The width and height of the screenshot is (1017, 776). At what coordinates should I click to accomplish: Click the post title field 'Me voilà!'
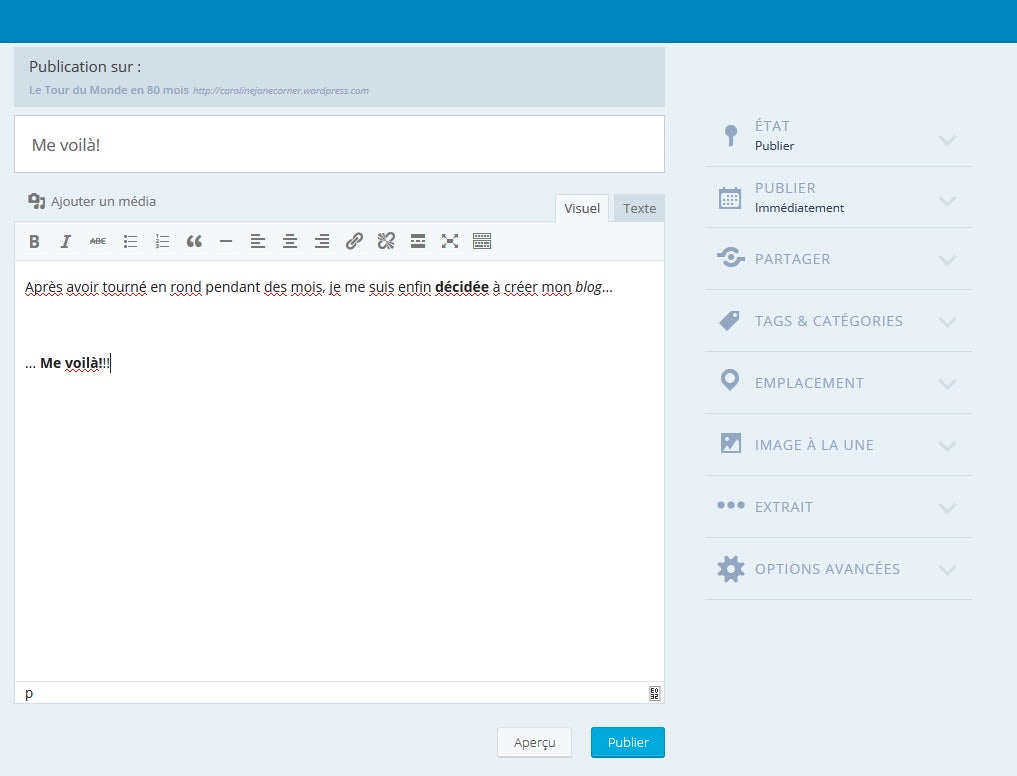tap(339, 145)
